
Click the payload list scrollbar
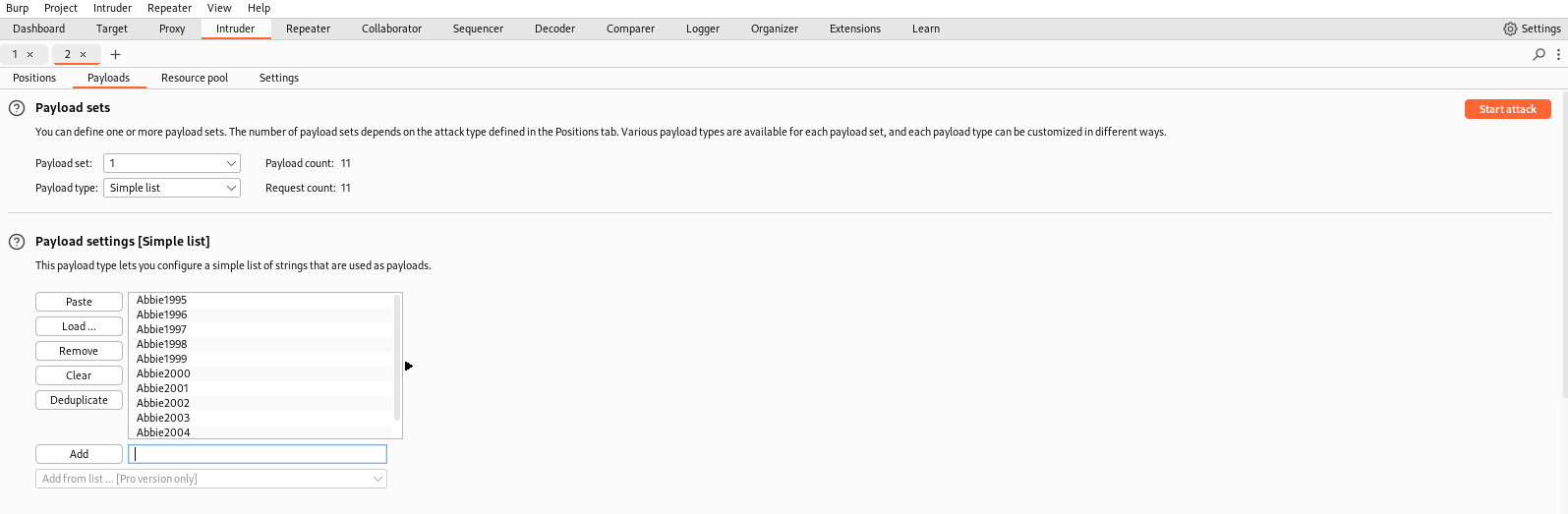(x=397, y=358)
